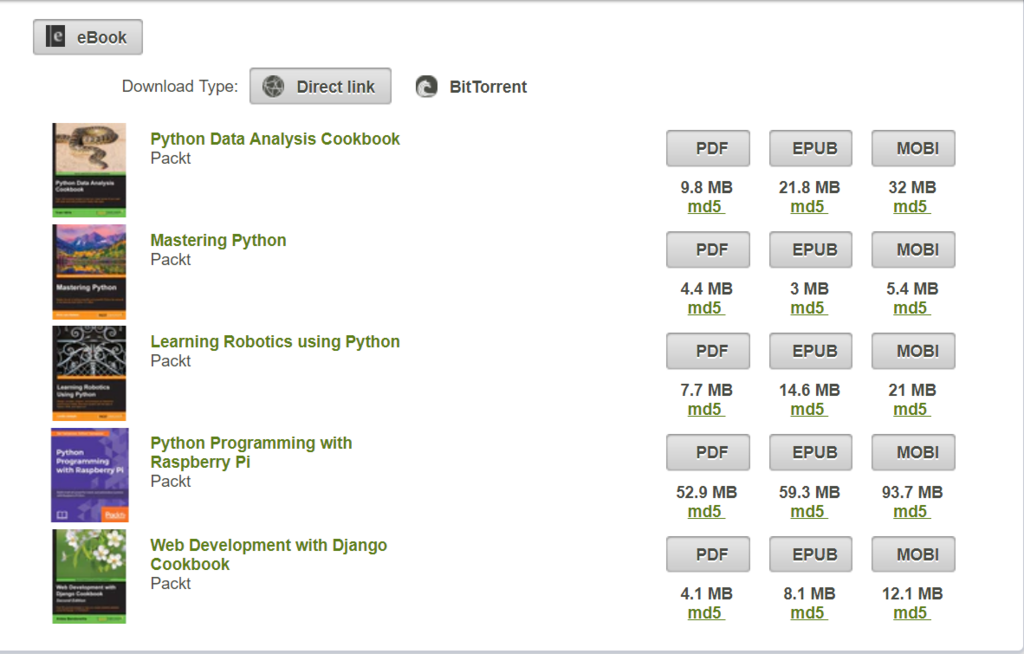Download Mastering Python as EPUB
This screenshot has height=654, width=1024.
810,250
